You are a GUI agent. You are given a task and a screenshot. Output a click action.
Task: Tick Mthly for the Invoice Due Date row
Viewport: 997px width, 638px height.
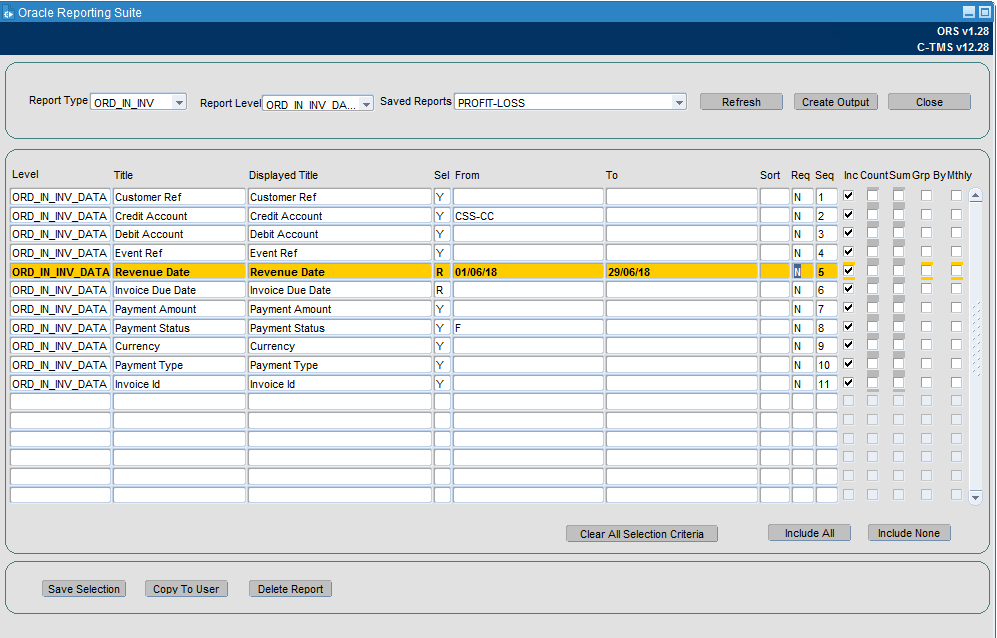[x=956, y=289]
